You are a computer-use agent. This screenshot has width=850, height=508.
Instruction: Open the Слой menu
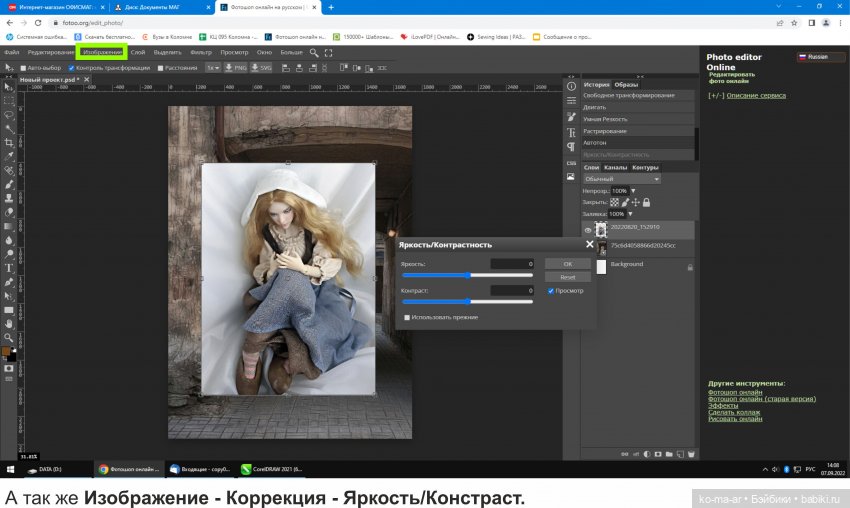click(x=138, y=53)
